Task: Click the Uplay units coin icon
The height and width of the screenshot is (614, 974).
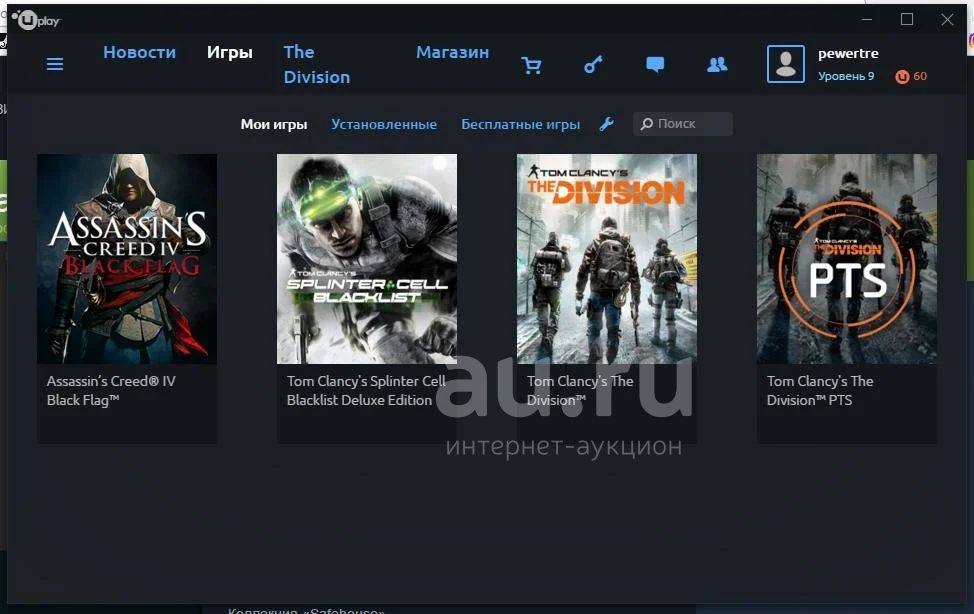Action: click(902, 76)
